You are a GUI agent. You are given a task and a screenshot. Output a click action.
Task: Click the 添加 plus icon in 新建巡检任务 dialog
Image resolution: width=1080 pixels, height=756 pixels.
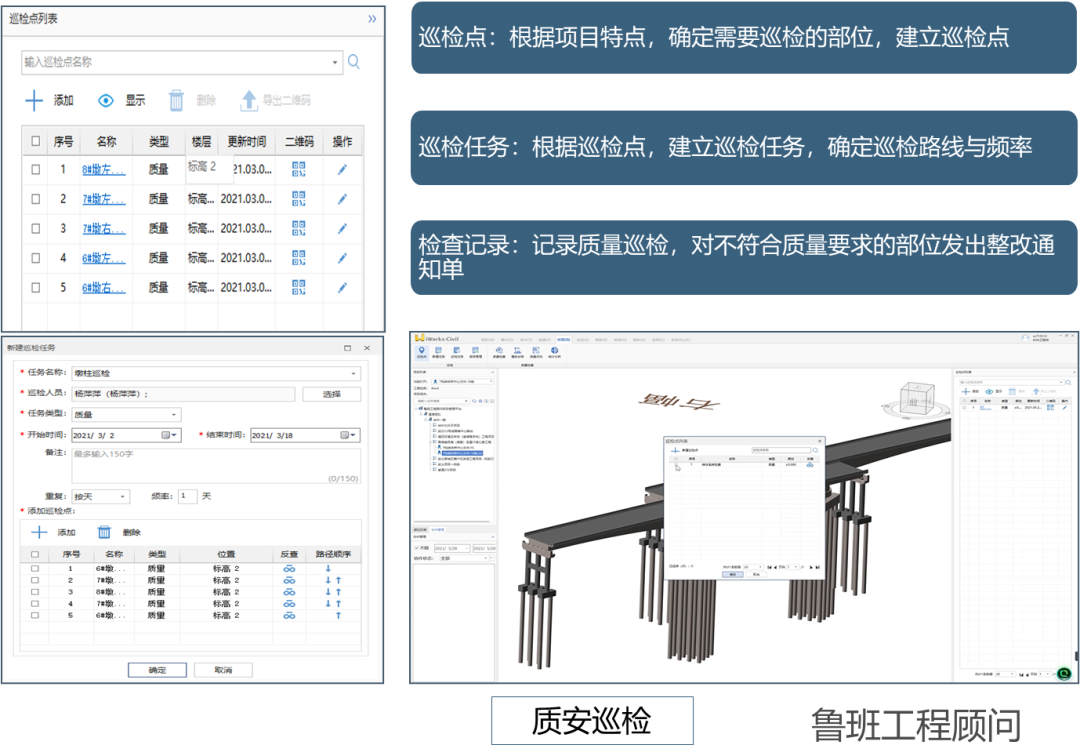point(39,532)
